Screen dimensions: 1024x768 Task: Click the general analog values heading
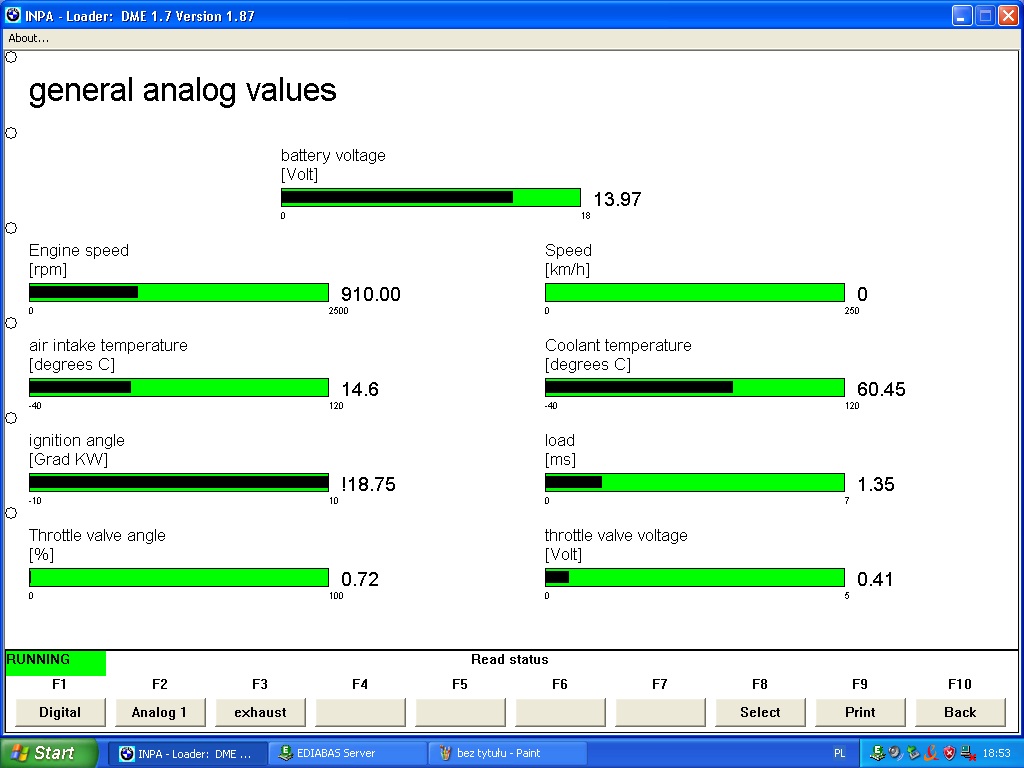[x=182, y=90]
